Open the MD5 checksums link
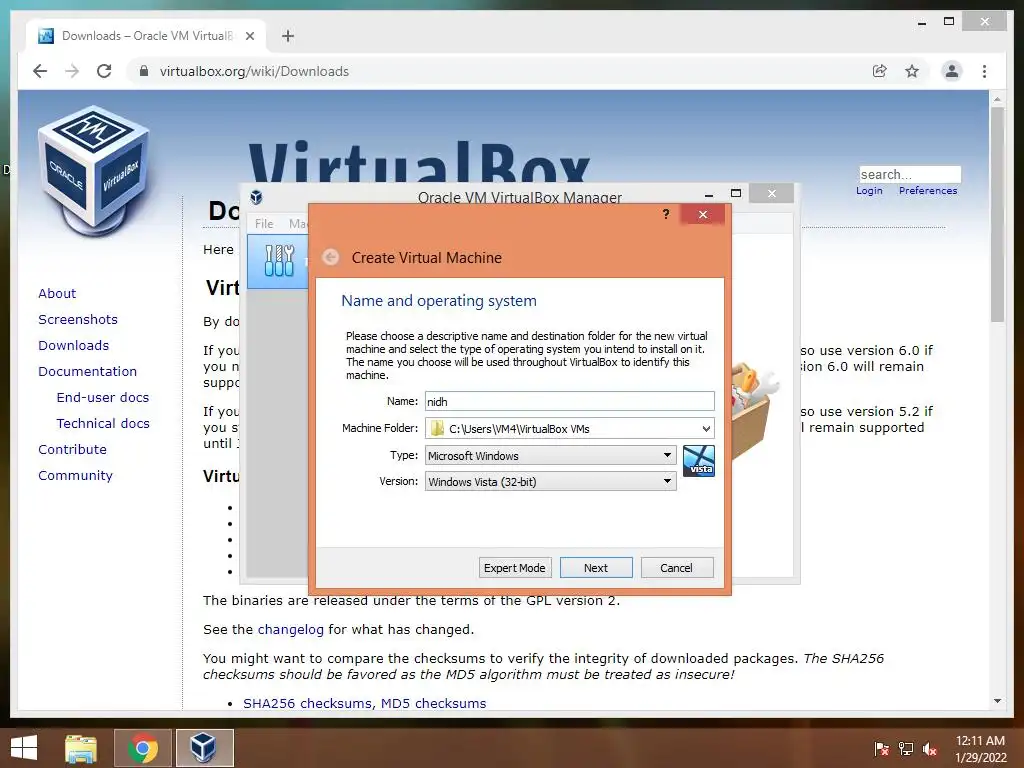1024x768 pixels. 434,703
